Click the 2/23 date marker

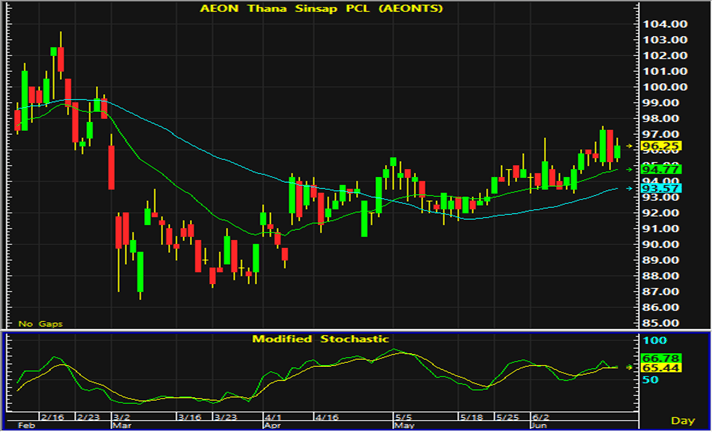click(x=88, y=417)
